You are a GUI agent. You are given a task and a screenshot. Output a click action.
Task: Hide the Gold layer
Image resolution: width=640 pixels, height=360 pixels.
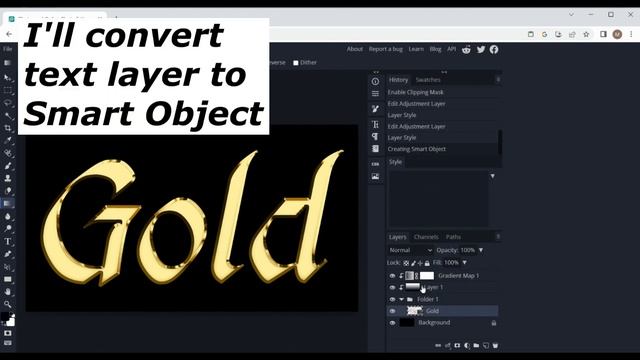pyautogui.click(x=392, y=311)
